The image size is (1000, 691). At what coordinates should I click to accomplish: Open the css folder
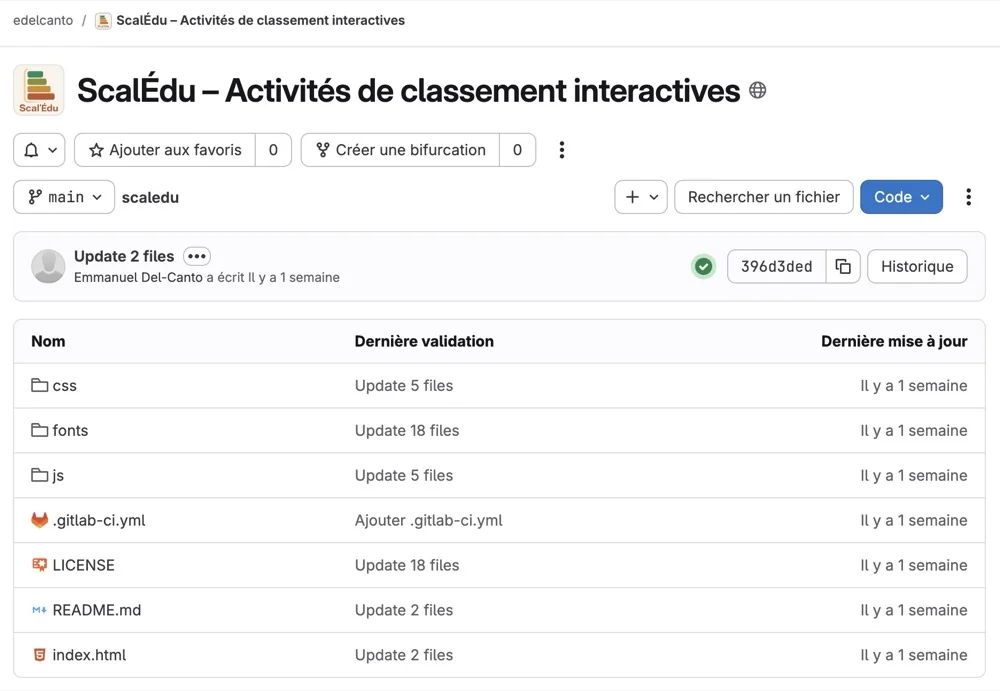[64, 386]
